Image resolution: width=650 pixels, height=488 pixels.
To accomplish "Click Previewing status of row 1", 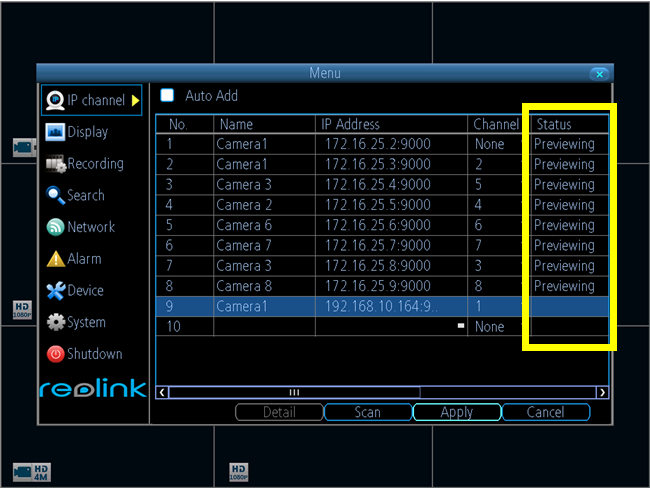I will click(564, 144).
